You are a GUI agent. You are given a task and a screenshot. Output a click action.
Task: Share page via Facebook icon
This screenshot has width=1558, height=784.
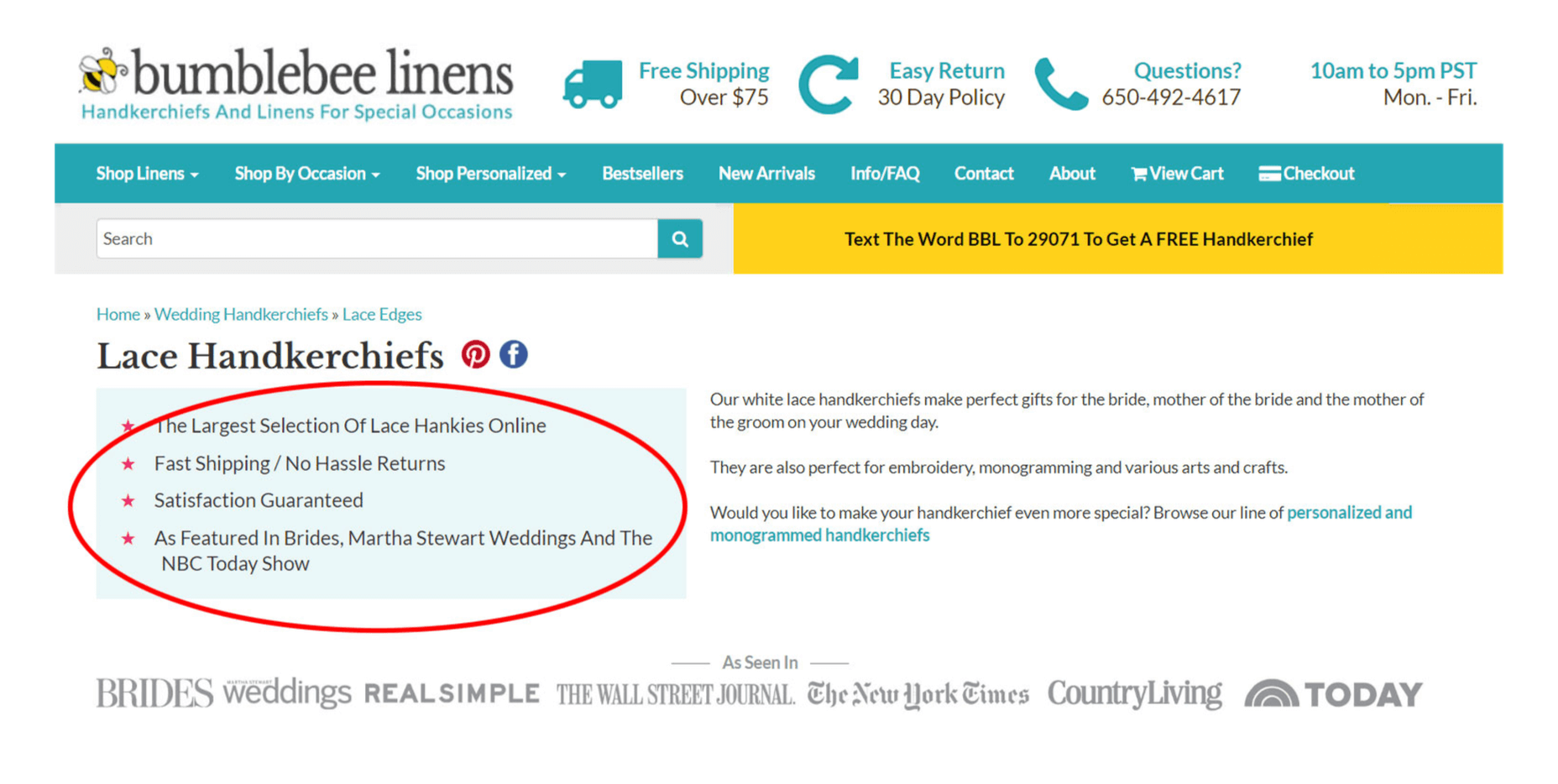pyautogui.click(x=514, y=354)
